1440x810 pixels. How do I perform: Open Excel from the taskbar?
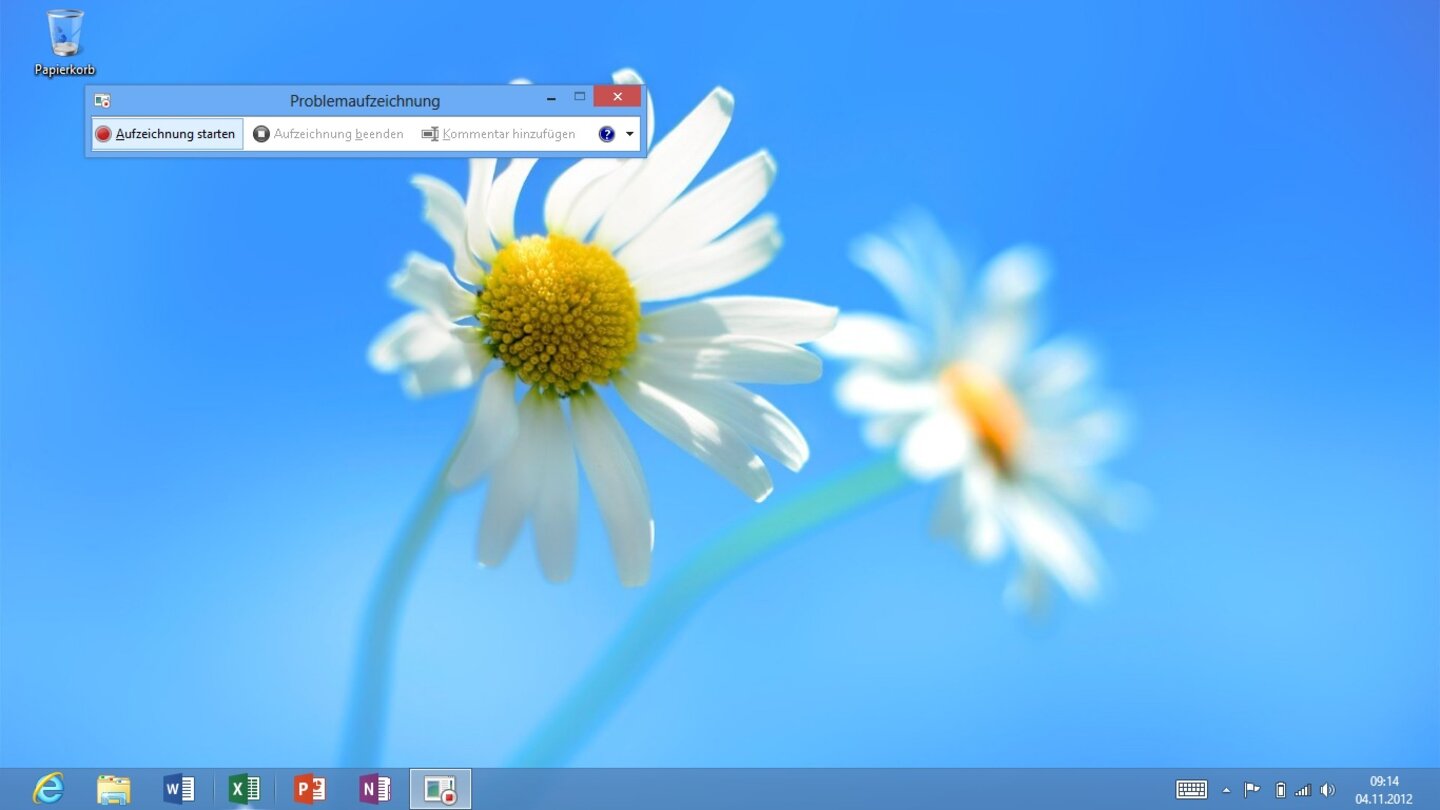pos(244,789)
